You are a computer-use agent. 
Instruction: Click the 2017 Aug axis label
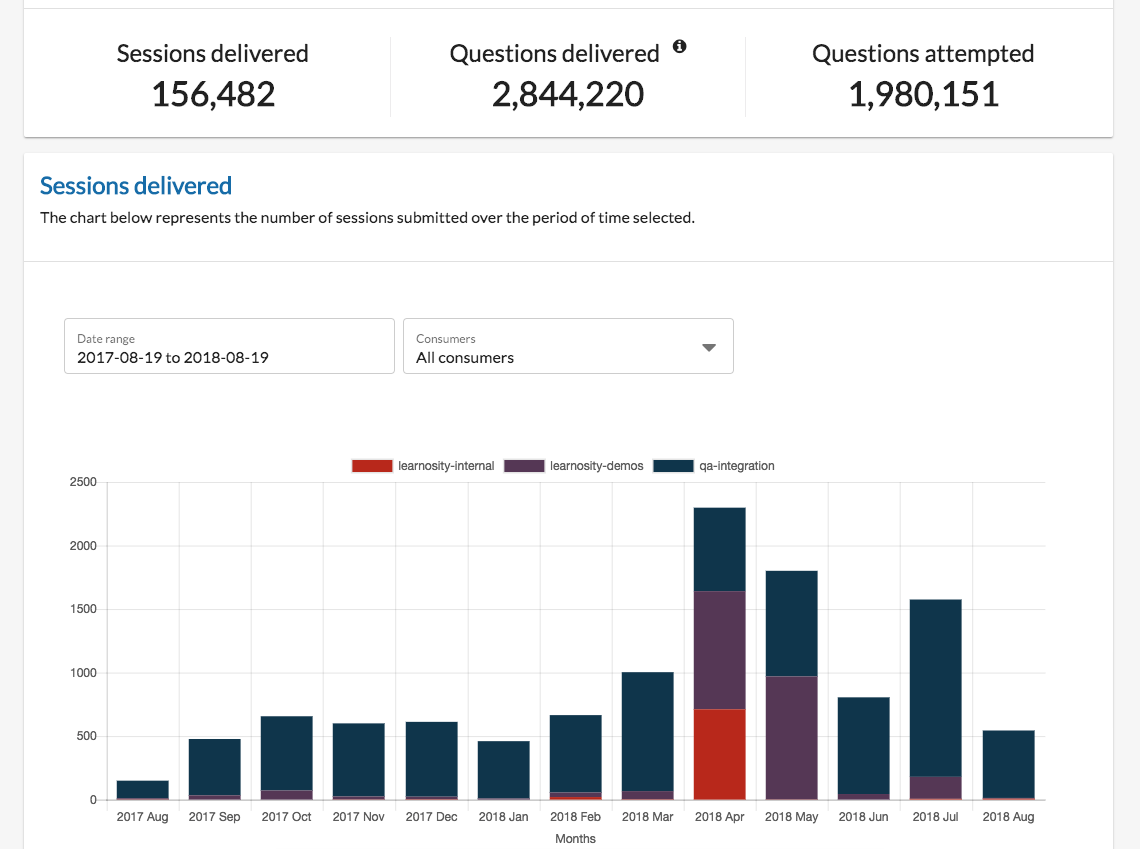tap(142, 817)
